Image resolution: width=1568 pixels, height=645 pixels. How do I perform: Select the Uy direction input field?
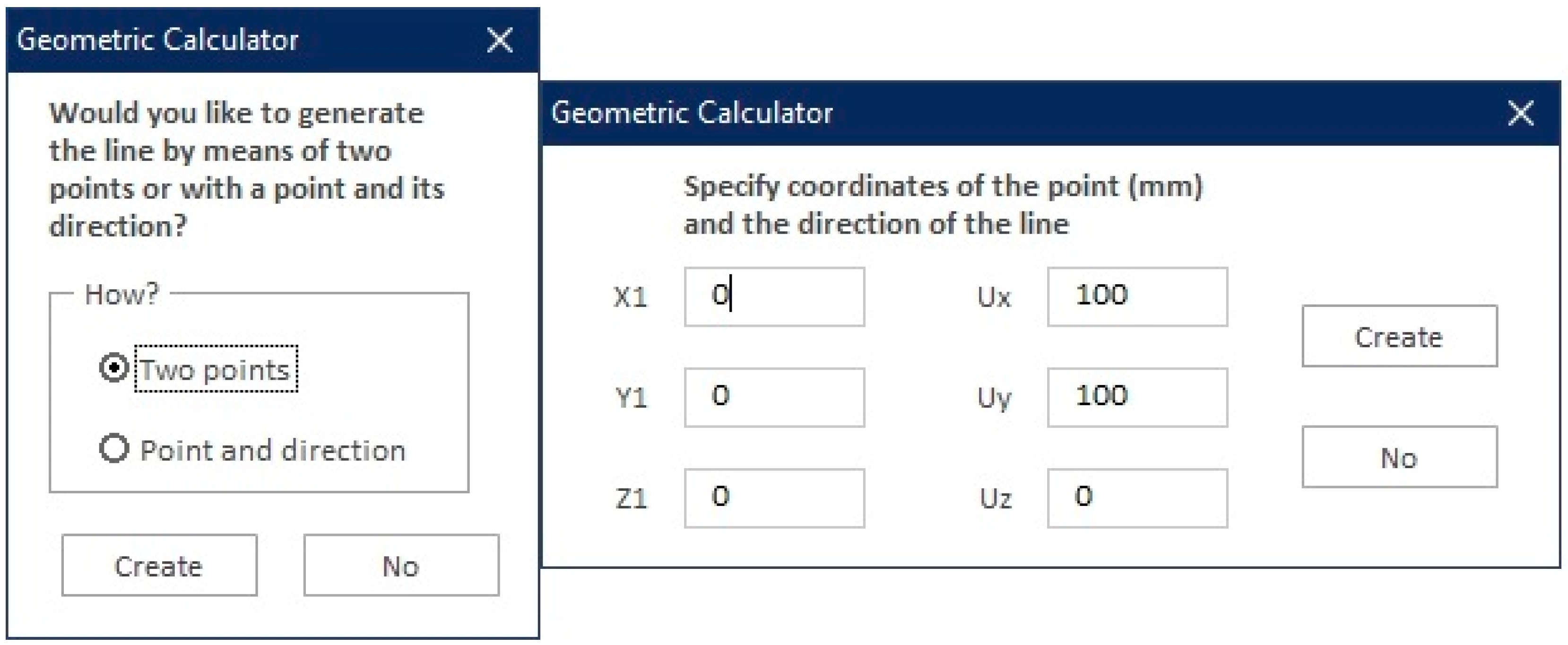pos(1136,397)
